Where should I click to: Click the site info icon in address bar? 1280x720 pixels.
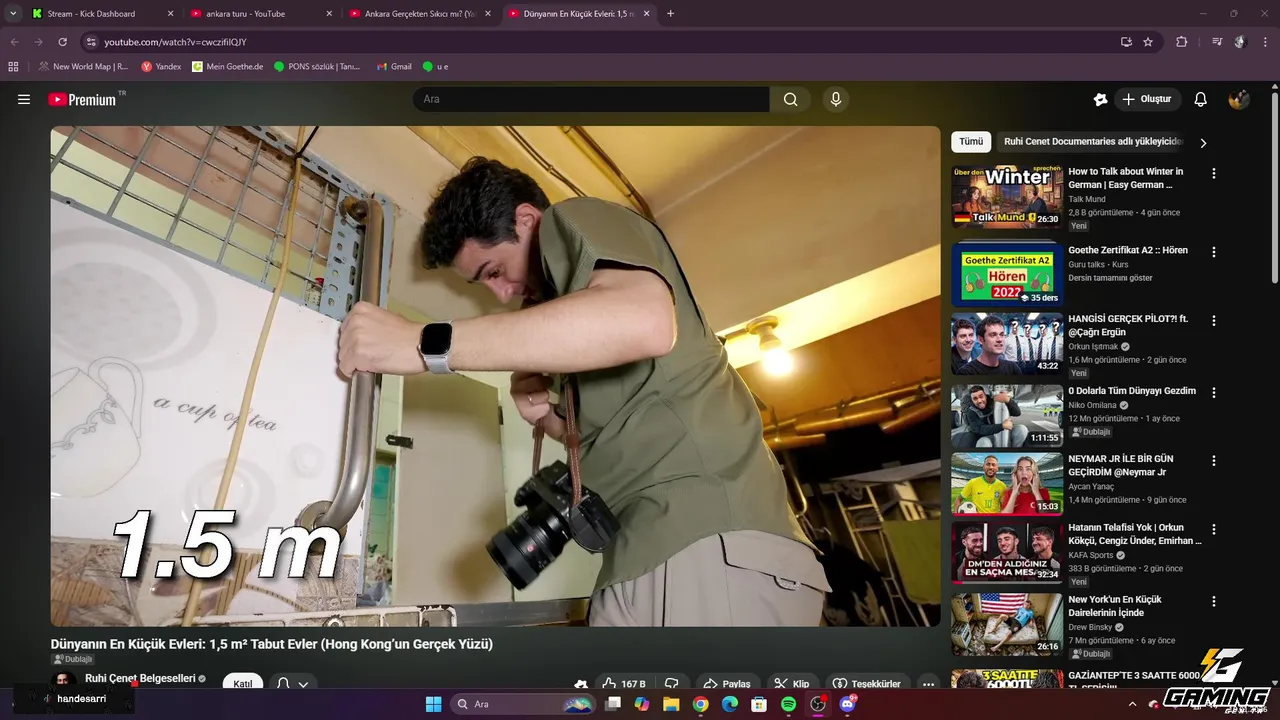[91, 42]
